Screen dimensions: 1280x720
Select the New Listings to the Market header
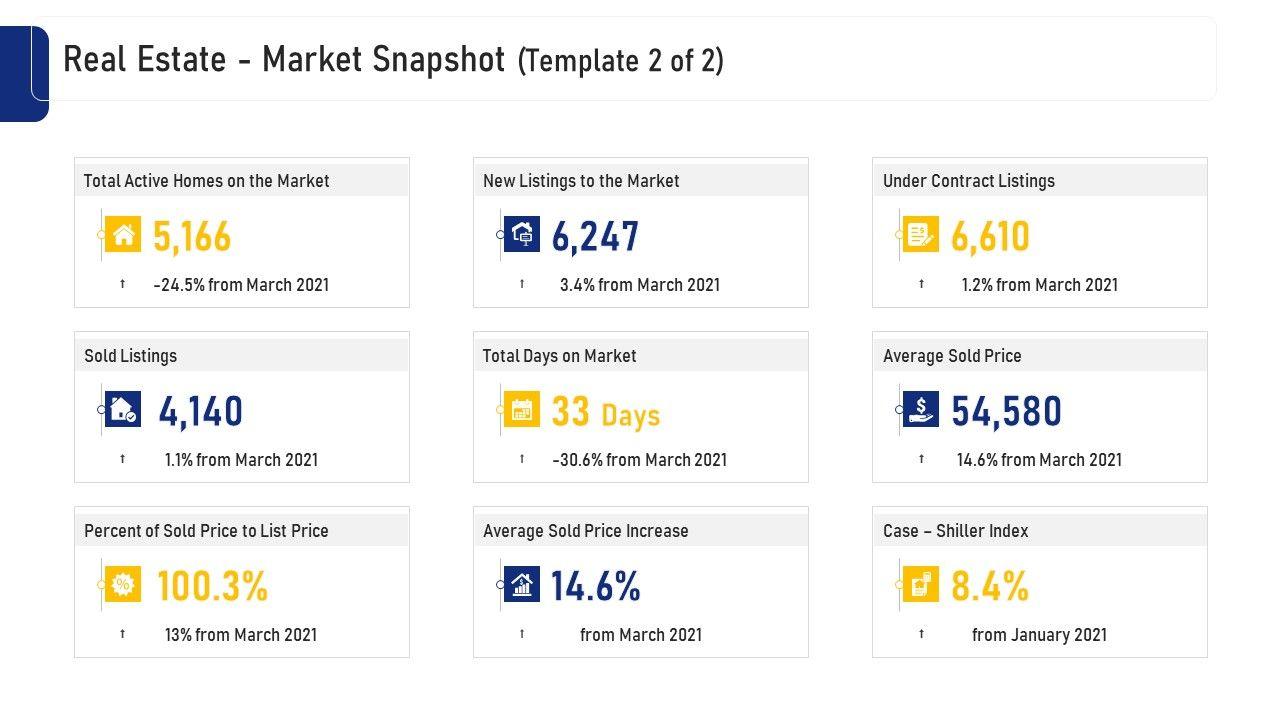[581, 181]
